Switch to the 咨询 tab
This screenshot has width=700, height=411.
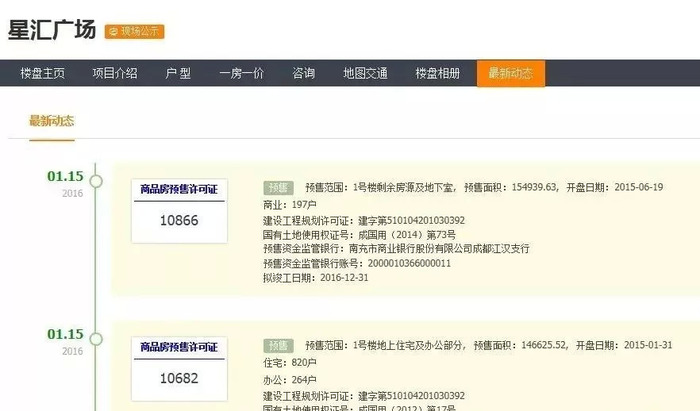pyautogui.click(x=304, y=73)
